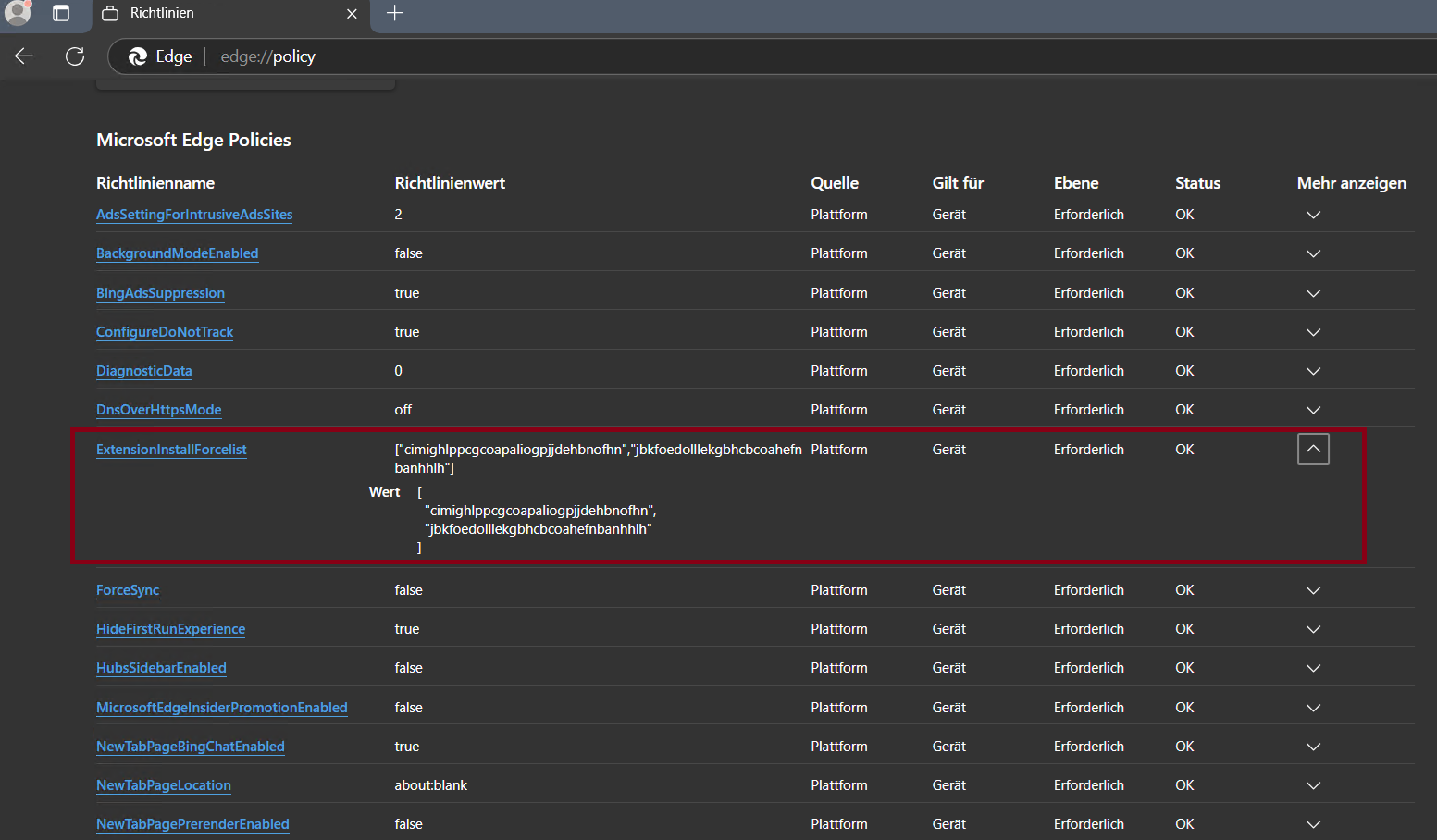Click the Status column header
1437x840 pixels.
[1197, 183]
